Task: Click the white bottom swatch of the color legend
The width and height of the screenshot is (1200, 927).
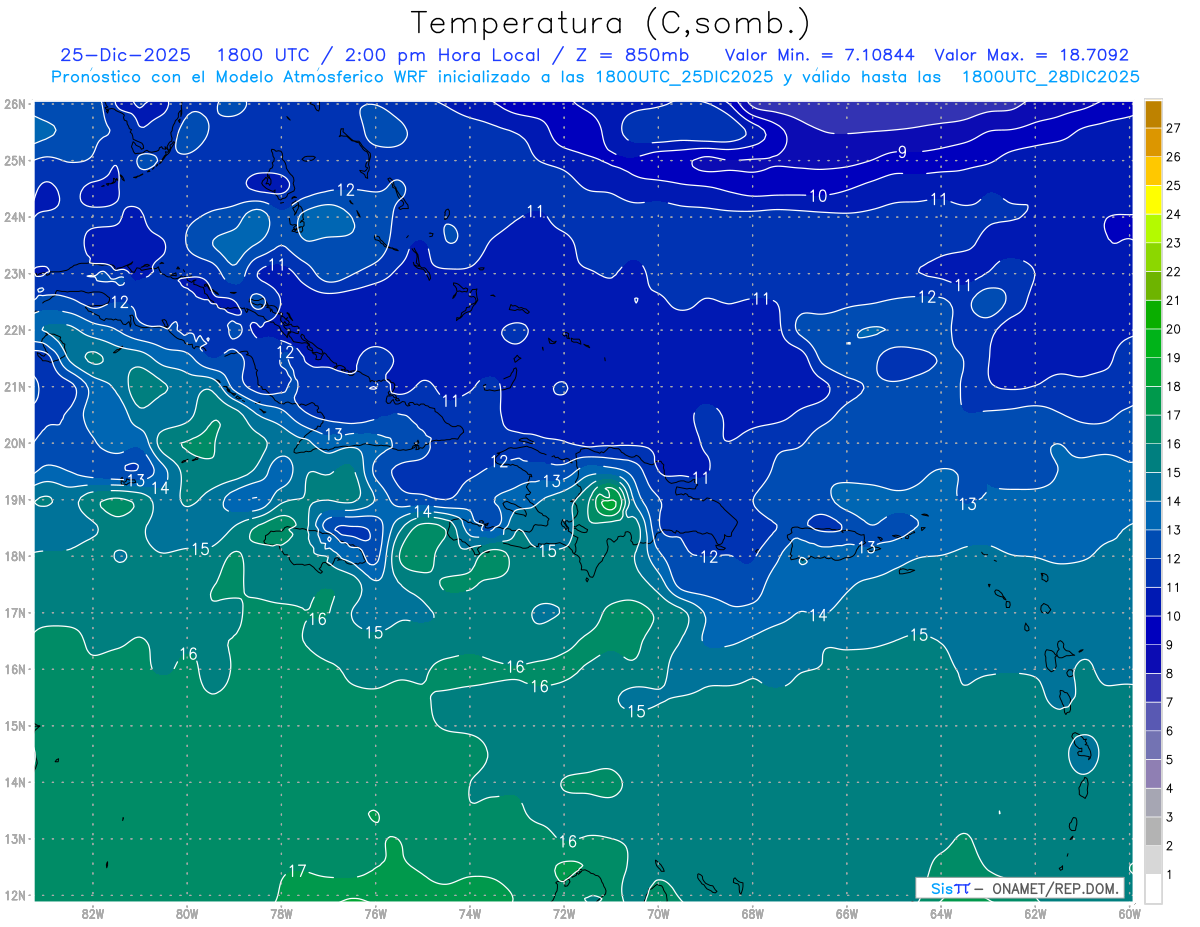Action: pyautogui.click(x=1153, y=888)
